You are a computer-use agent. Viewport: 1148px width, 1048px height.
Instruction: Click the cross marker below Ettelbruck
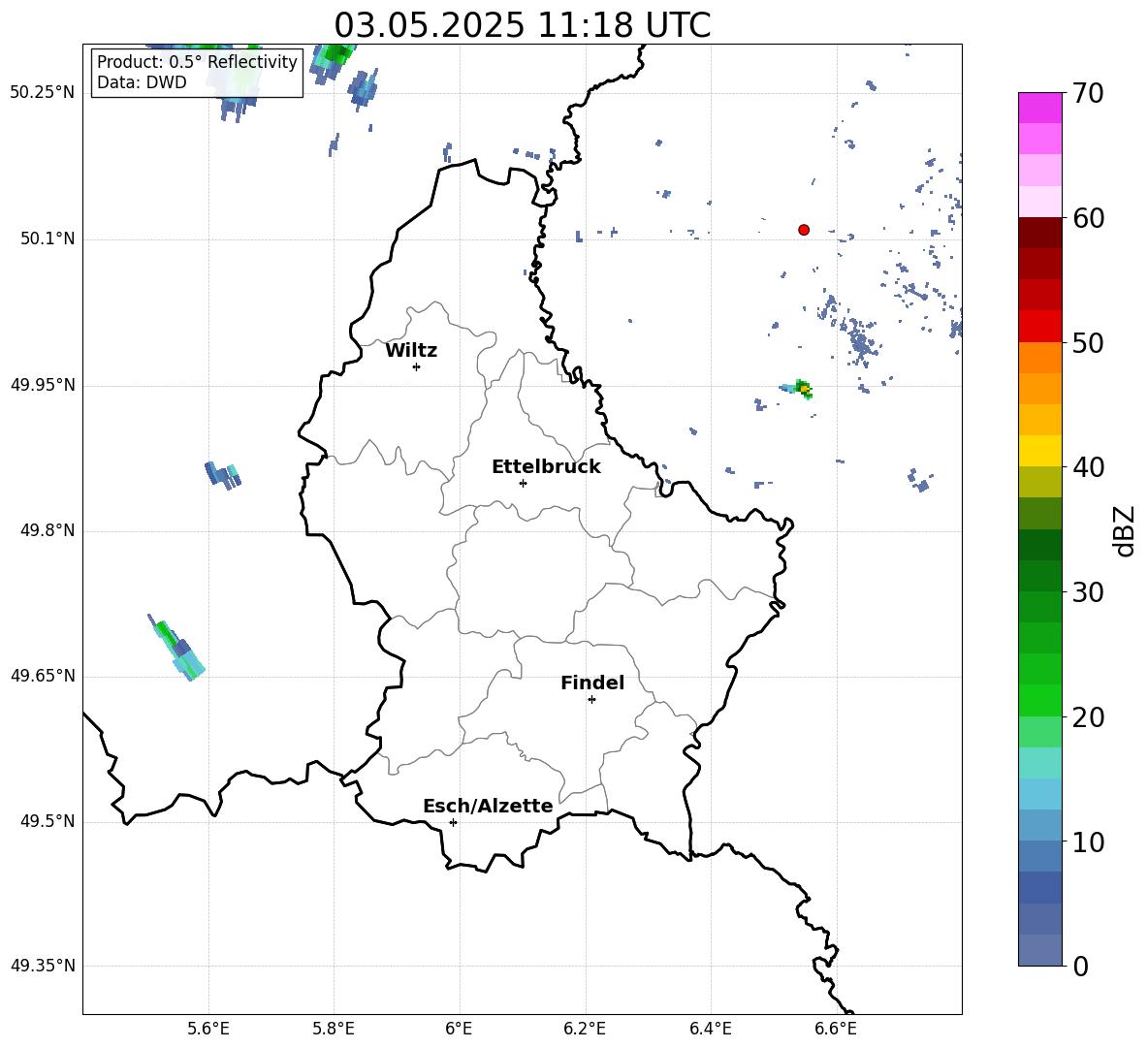pos(523,483)
